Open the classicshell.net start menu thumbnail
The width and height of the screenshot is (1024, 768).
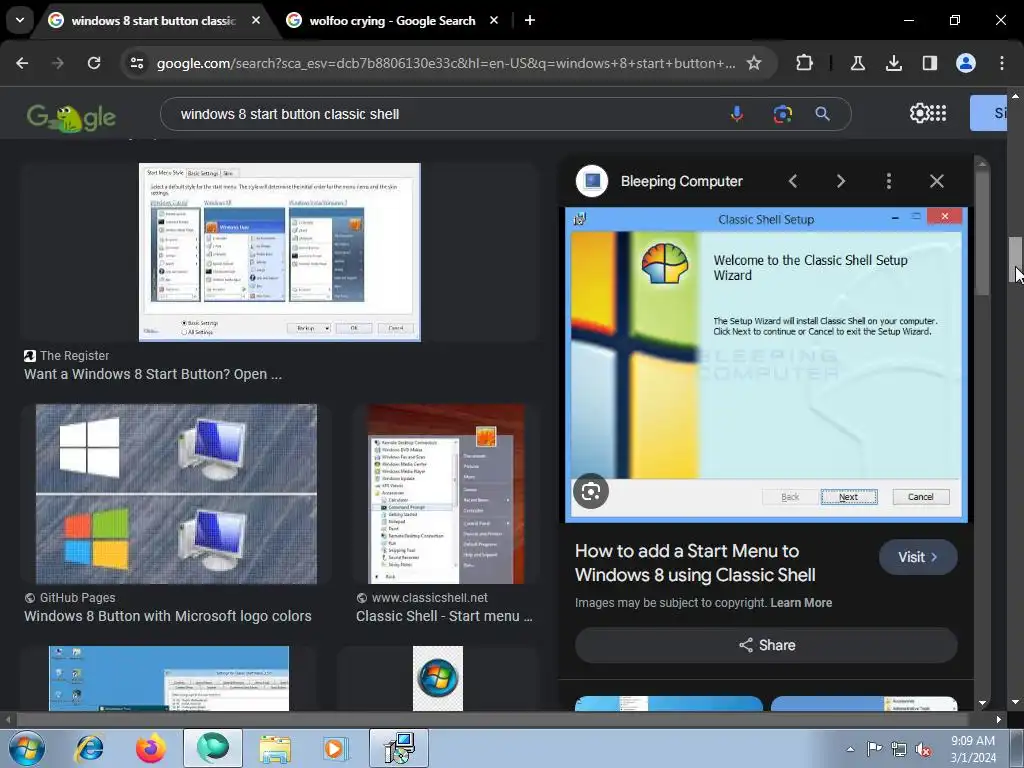446,494
